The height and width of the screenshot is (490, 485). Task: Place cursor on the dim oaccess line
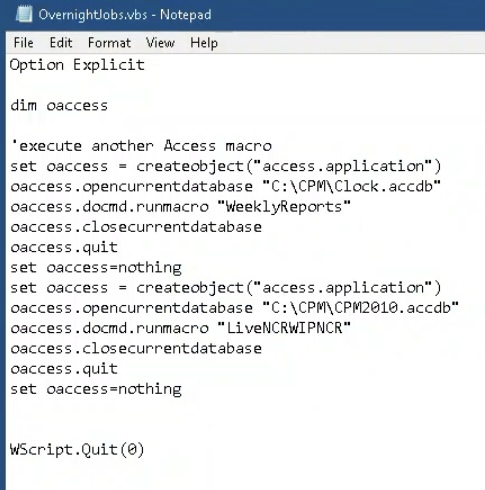(x=59, y=105)
